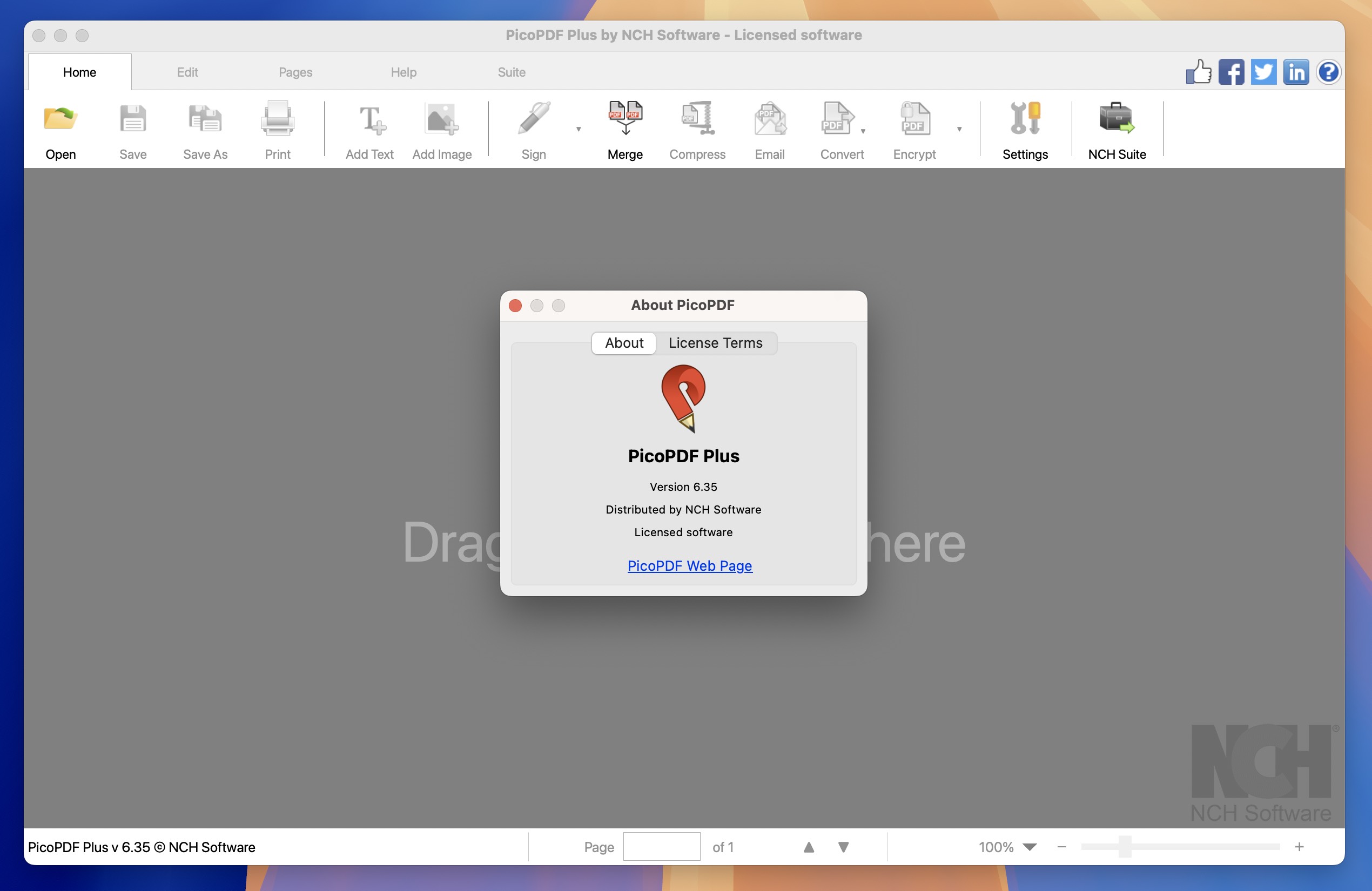Share via the Twitter icon
The height and width of the screenshot is (891, 1372).
tap(1263, 72)
